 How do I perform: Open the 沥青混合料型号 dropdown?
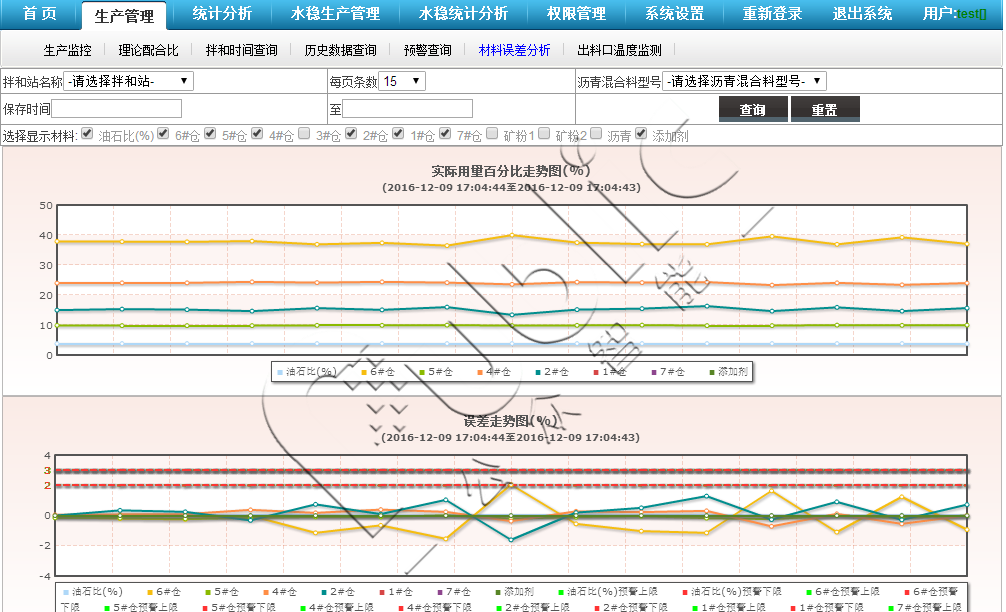coord(744,81)
